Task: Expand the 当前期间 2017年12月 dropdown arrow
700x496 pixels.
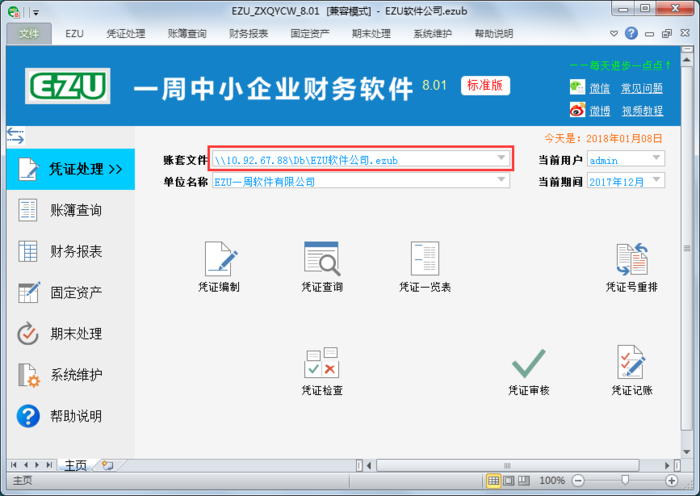Action: tap(656, 179)
